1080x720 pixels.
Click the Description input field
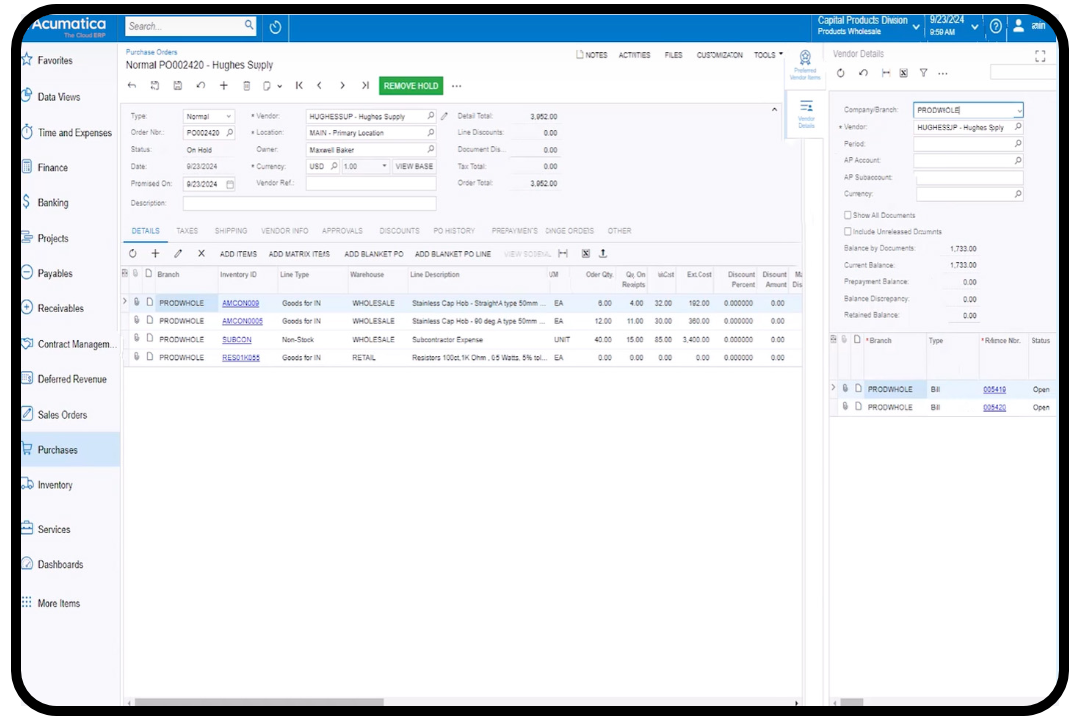[x=309, y=203]
